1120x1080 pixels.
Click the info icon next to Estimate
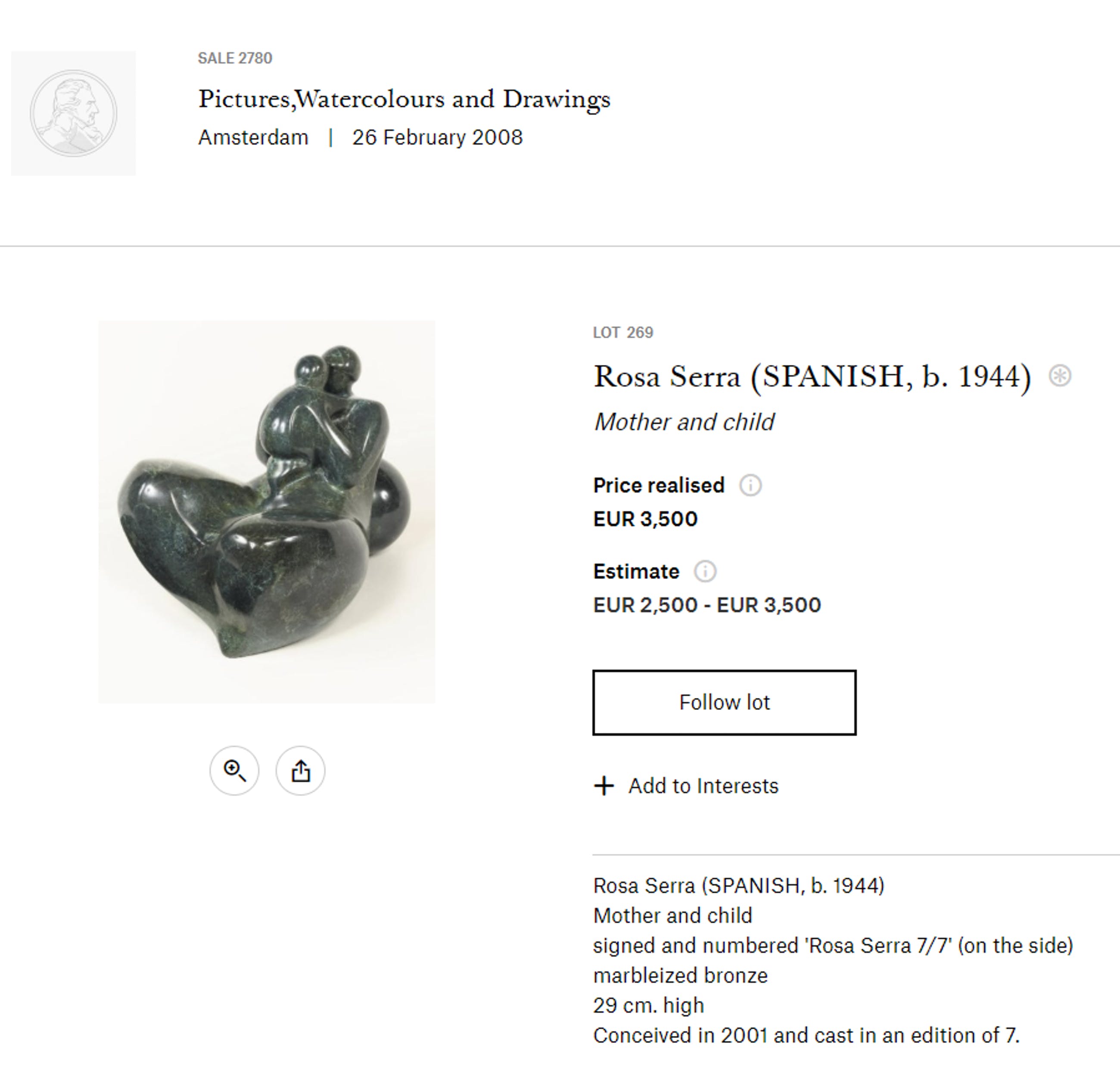(x=705, y=571)
